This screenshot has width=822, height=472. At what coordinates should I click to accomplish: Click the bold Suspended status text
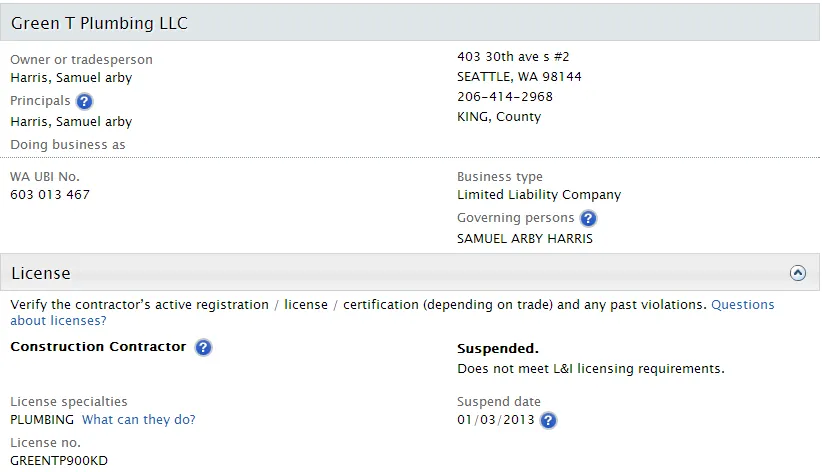[498, 349]
